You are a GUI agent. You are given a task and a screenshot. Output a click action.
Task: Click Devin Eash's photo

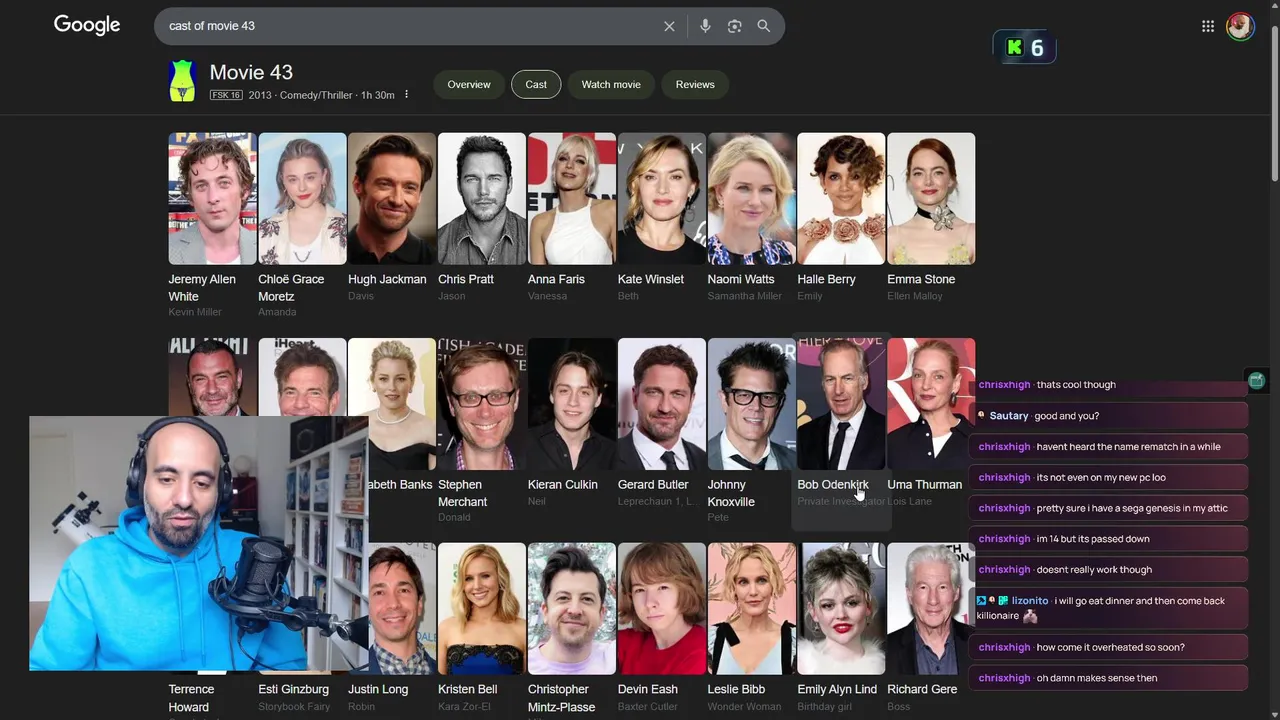tap(661, 609)
